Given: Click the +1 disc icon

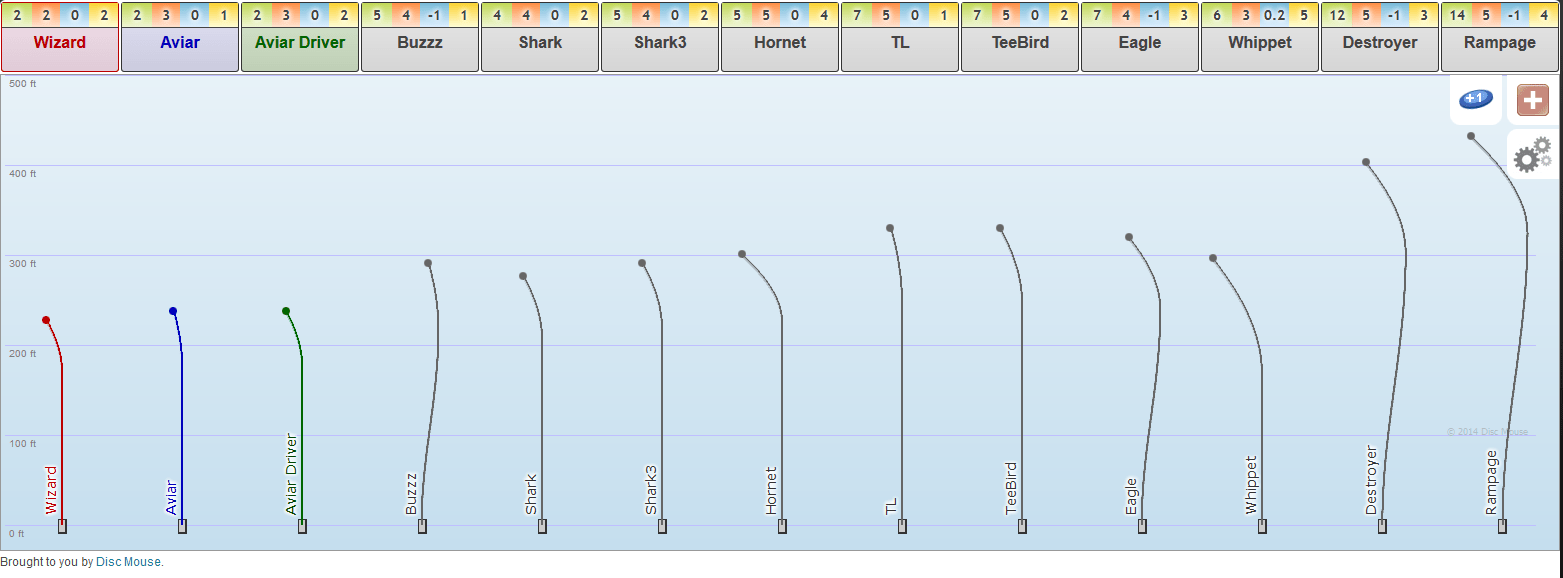Looking at the screenshot, I should pyautogui.click(x=1475, y=99).
